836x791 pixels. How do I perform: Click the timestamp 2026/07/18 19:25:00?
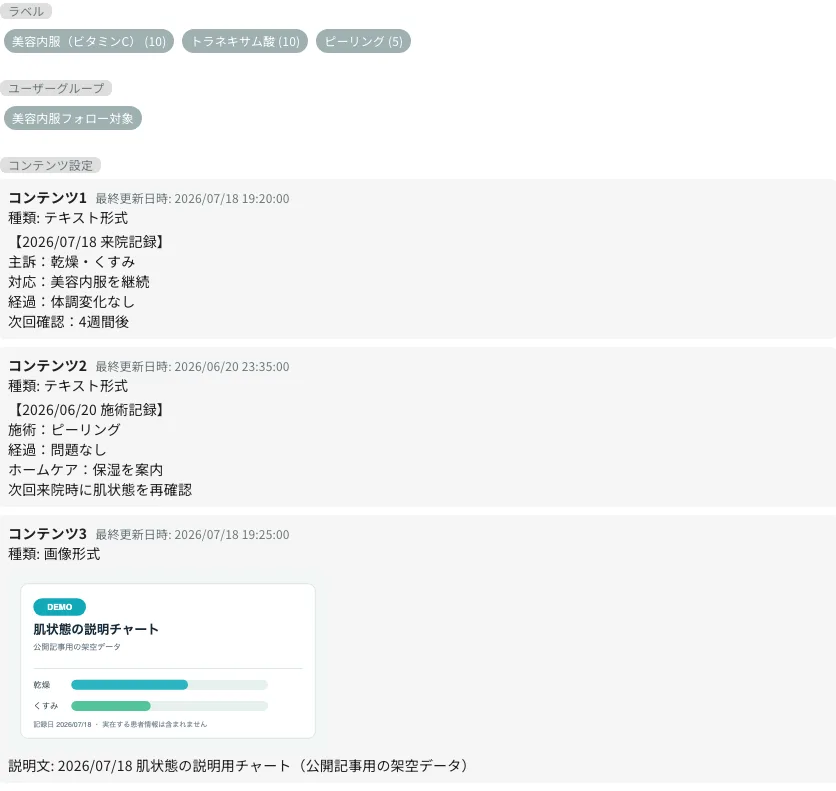[x=232, y=535]
